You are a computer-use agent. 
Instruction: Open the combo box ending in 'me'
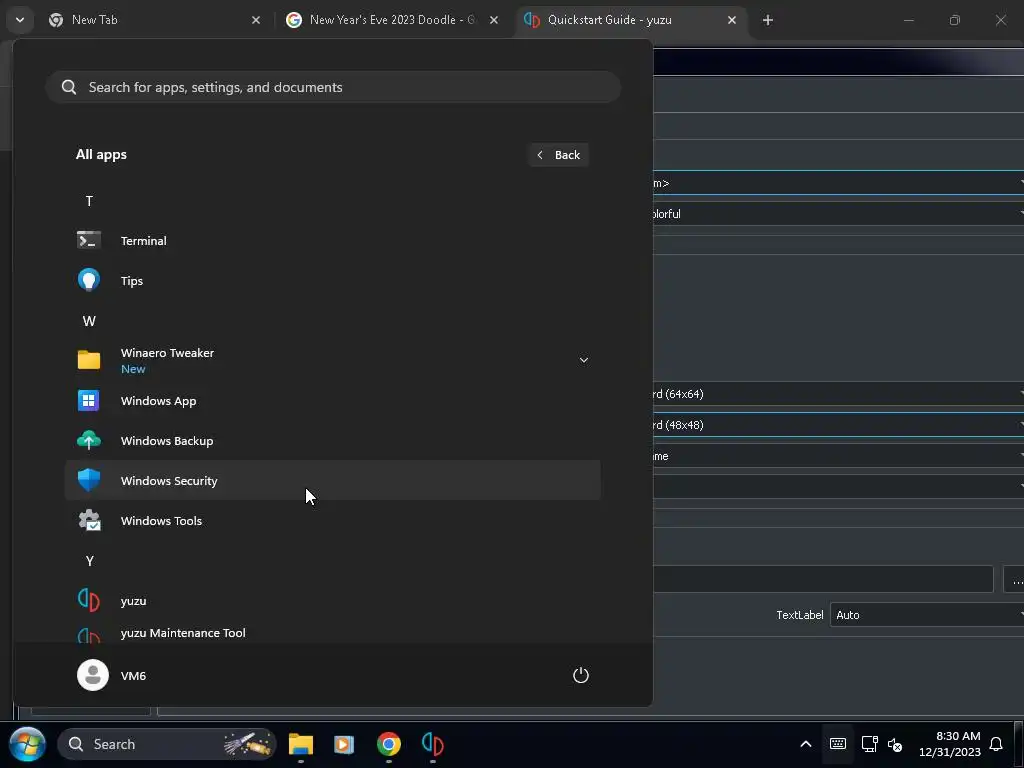tap(839, 456)
